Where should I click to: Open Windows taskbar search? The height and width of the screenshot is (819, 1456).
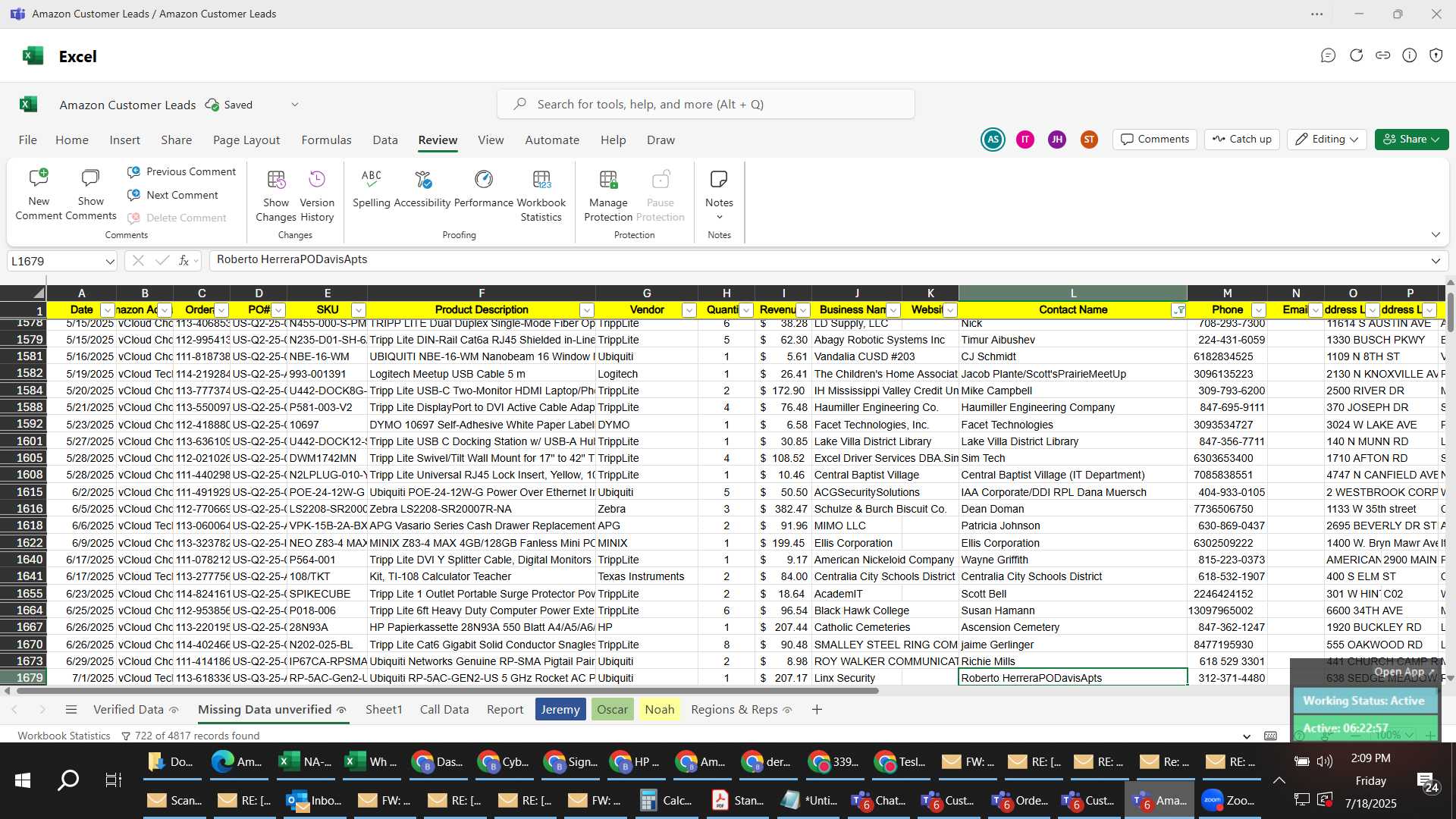pos(68,780)
